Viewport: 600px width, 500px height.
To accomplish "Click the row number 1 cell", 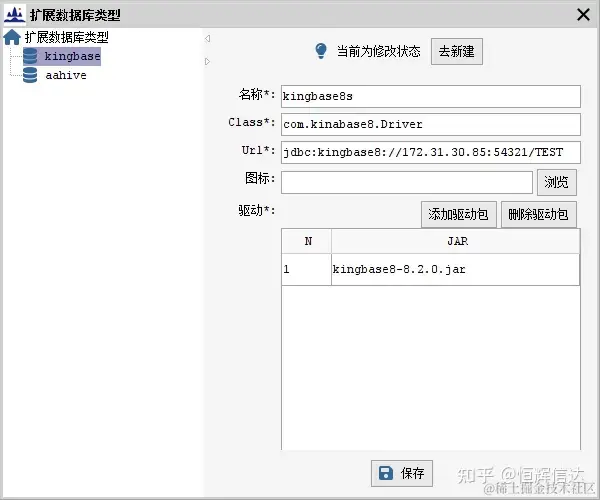I will (x=307, y=269).
